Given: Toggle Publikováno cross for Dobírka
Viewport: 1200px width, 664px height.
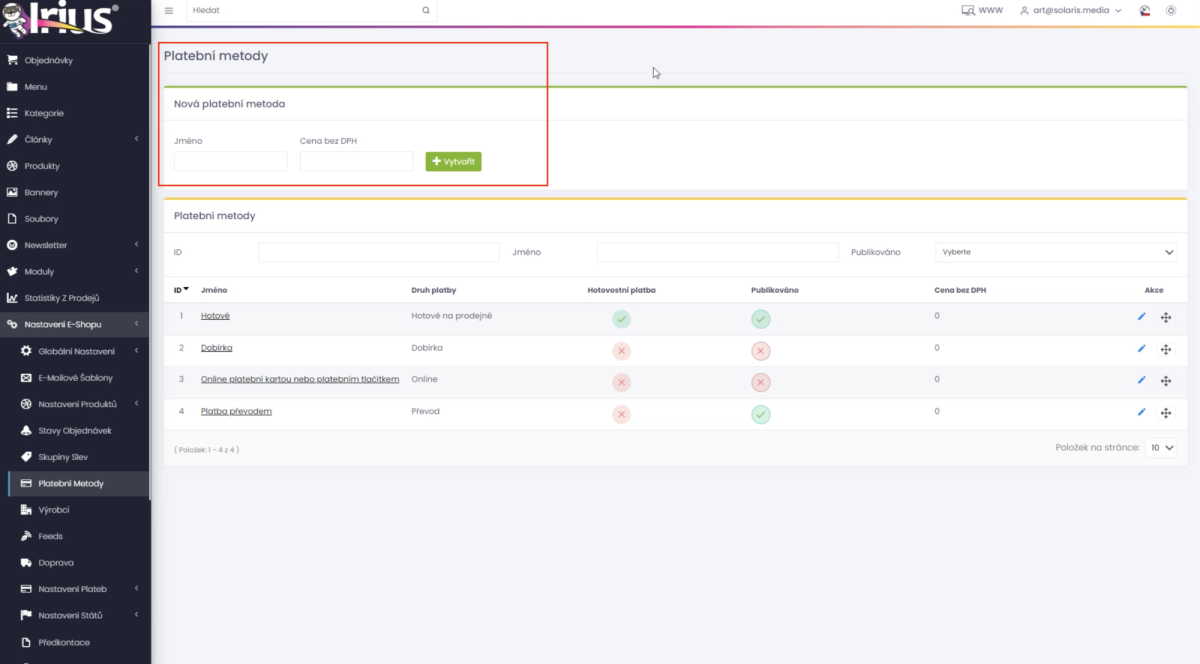Looking at the screenshot, I should tap(761, 351).
